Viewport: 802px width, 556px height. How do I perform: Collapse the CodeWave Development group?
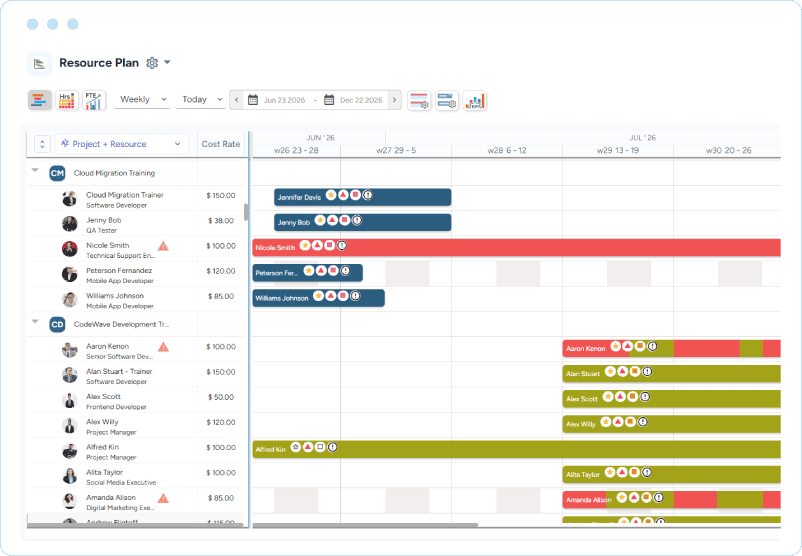(35, 321)
